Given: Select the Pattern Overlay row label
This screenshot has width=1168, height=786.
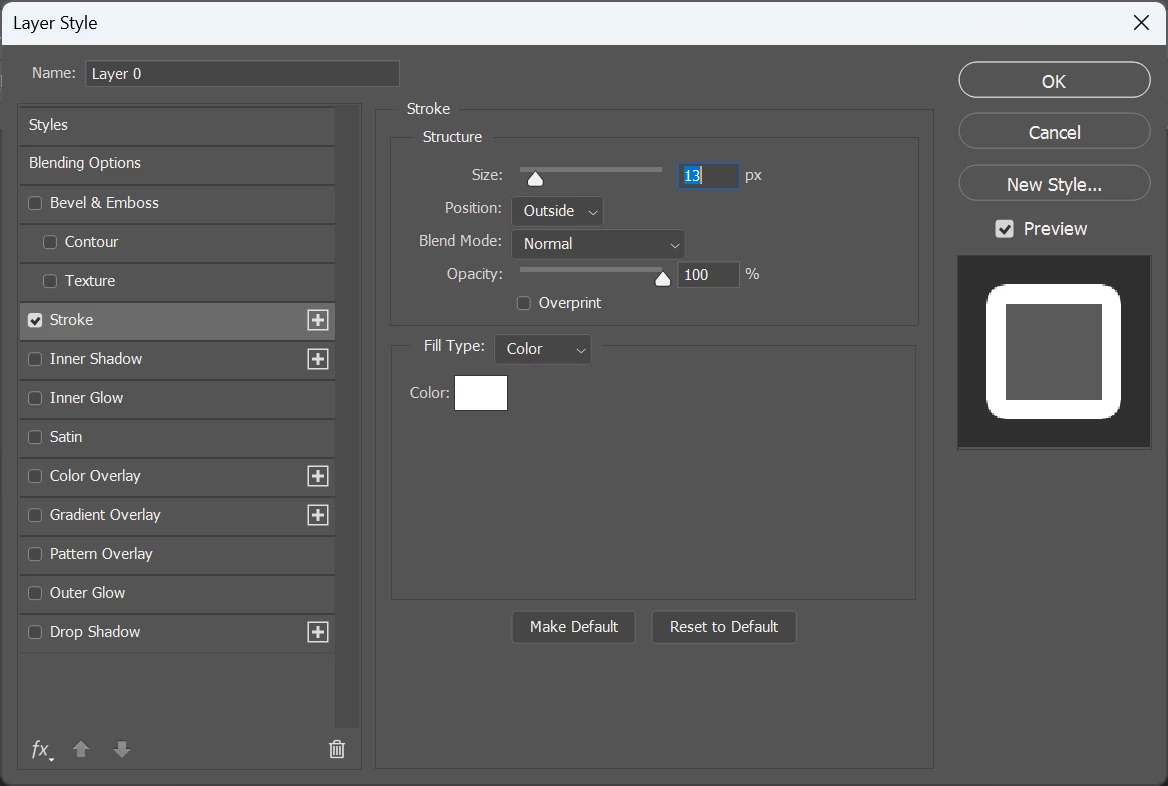Looking at the screenshot, I should [x=101, y=554].
